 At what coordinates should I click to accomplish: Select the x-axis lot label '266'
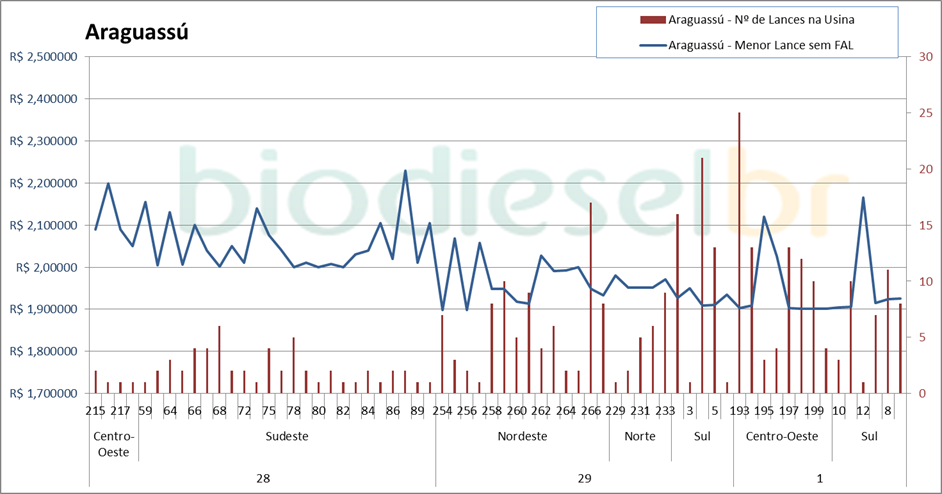(x=590, y=411)
